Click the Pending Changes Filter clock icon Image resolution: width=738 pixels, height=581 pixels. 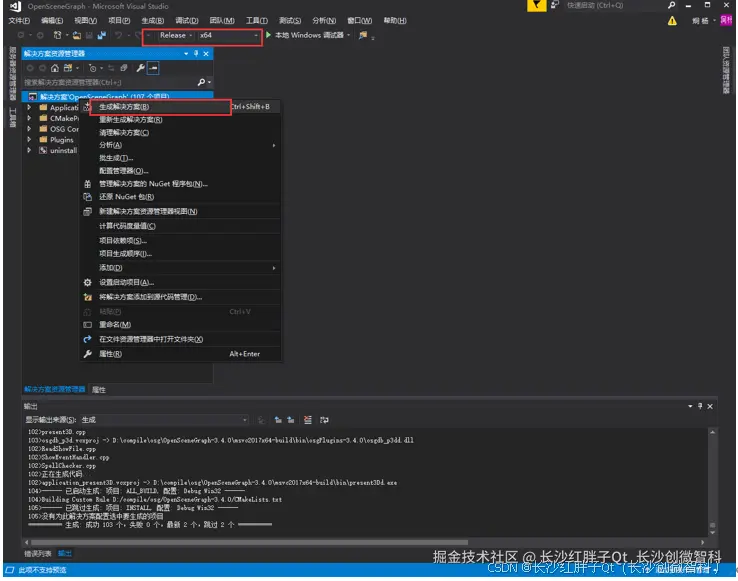93,68
